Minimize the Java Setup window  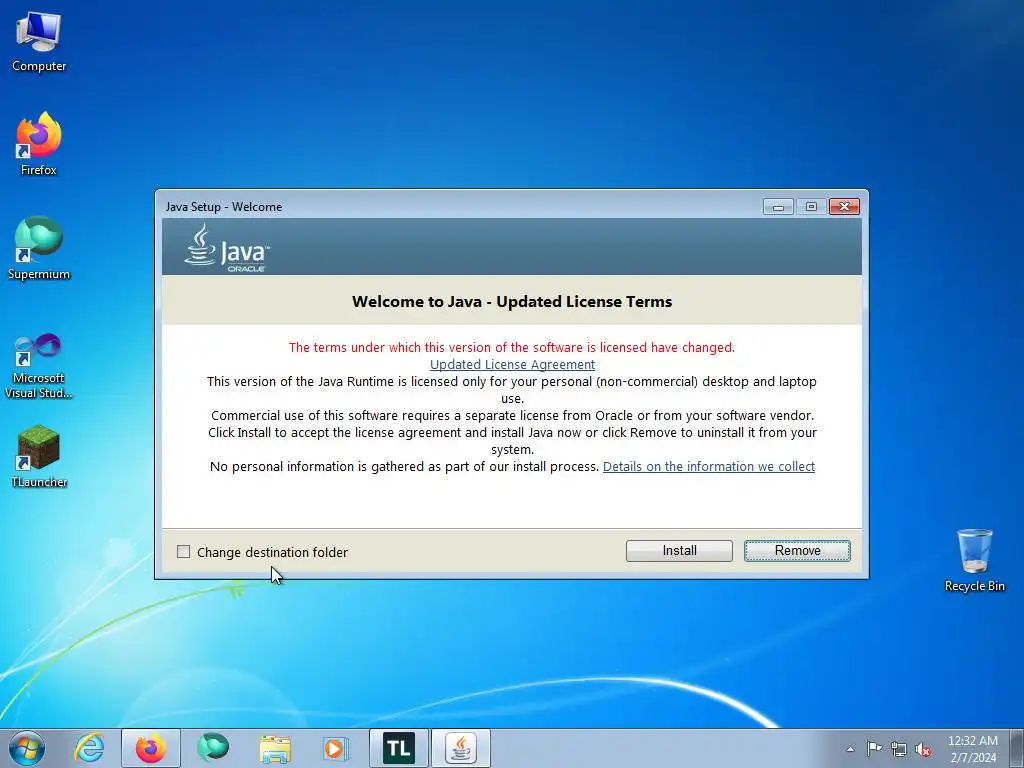point(778,207)
